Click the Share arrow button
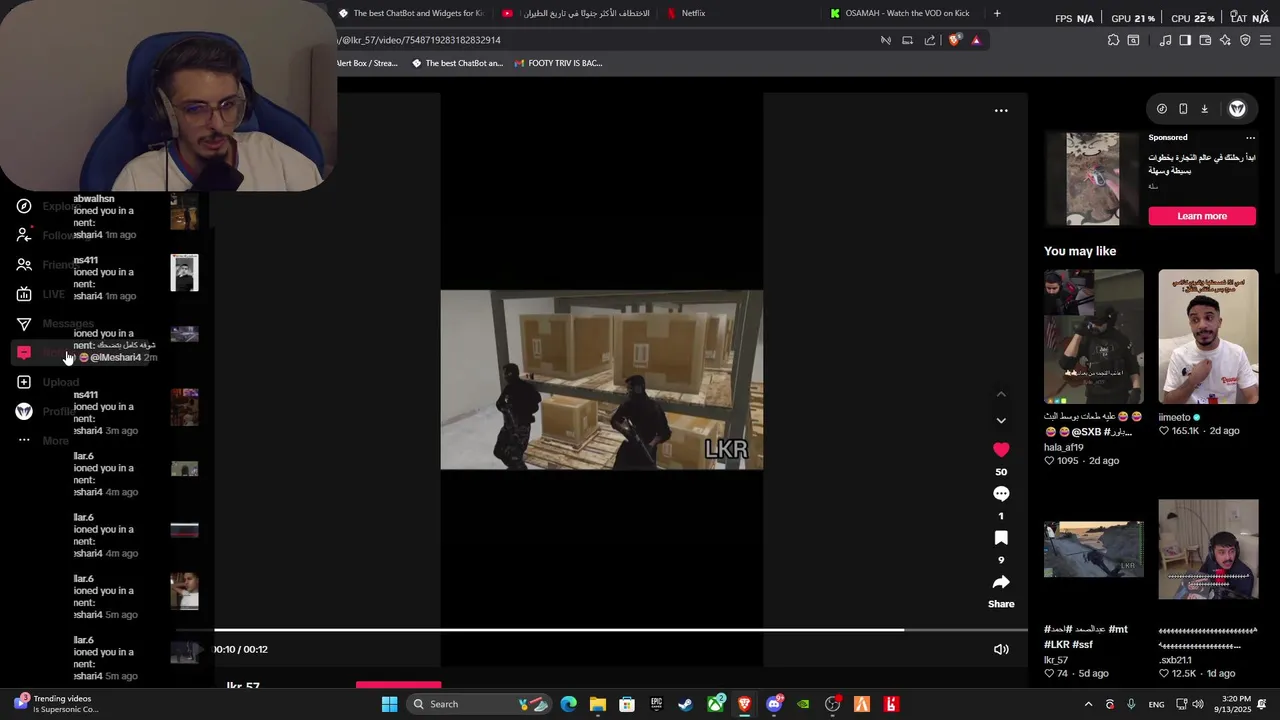 click(1001, 582)
